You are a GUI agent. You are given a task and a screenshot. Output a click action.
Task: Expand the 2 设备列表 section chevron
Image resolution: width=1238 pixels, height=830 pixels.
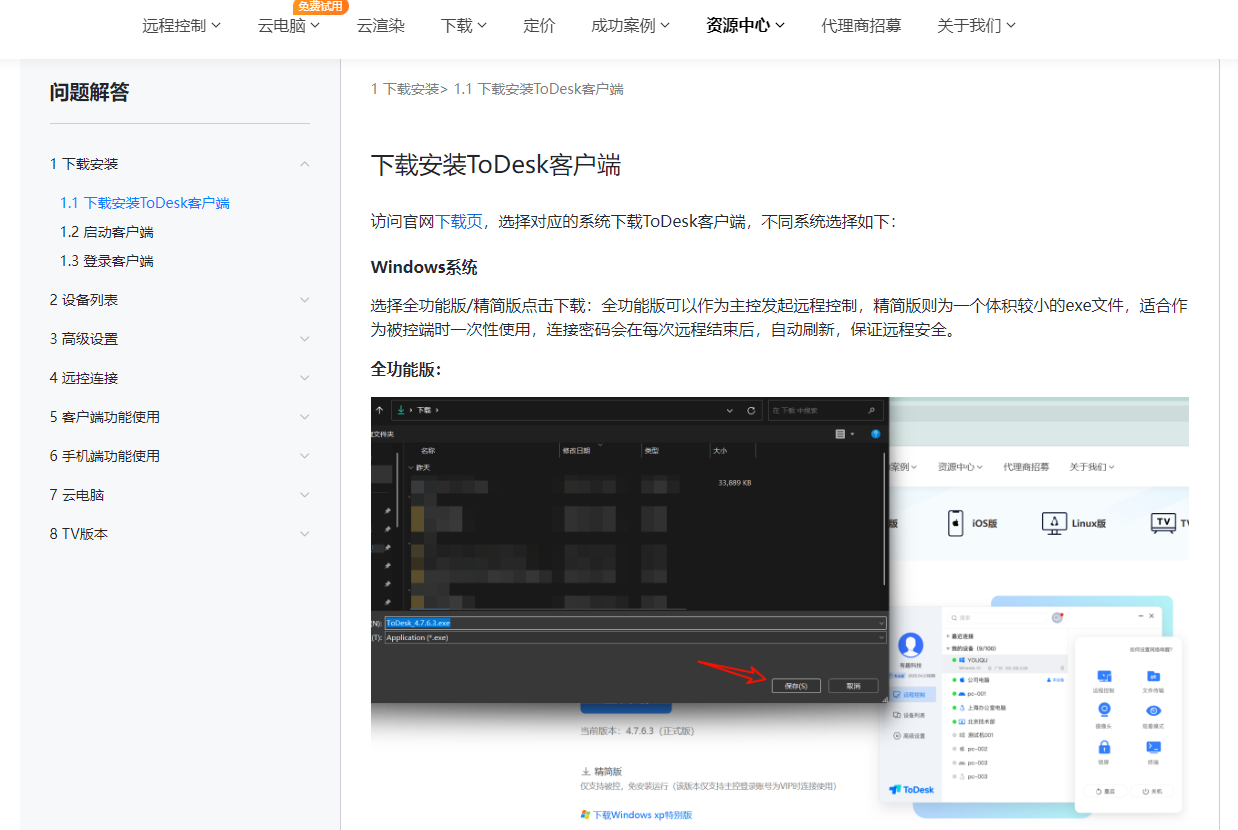(x=305, y=300)
